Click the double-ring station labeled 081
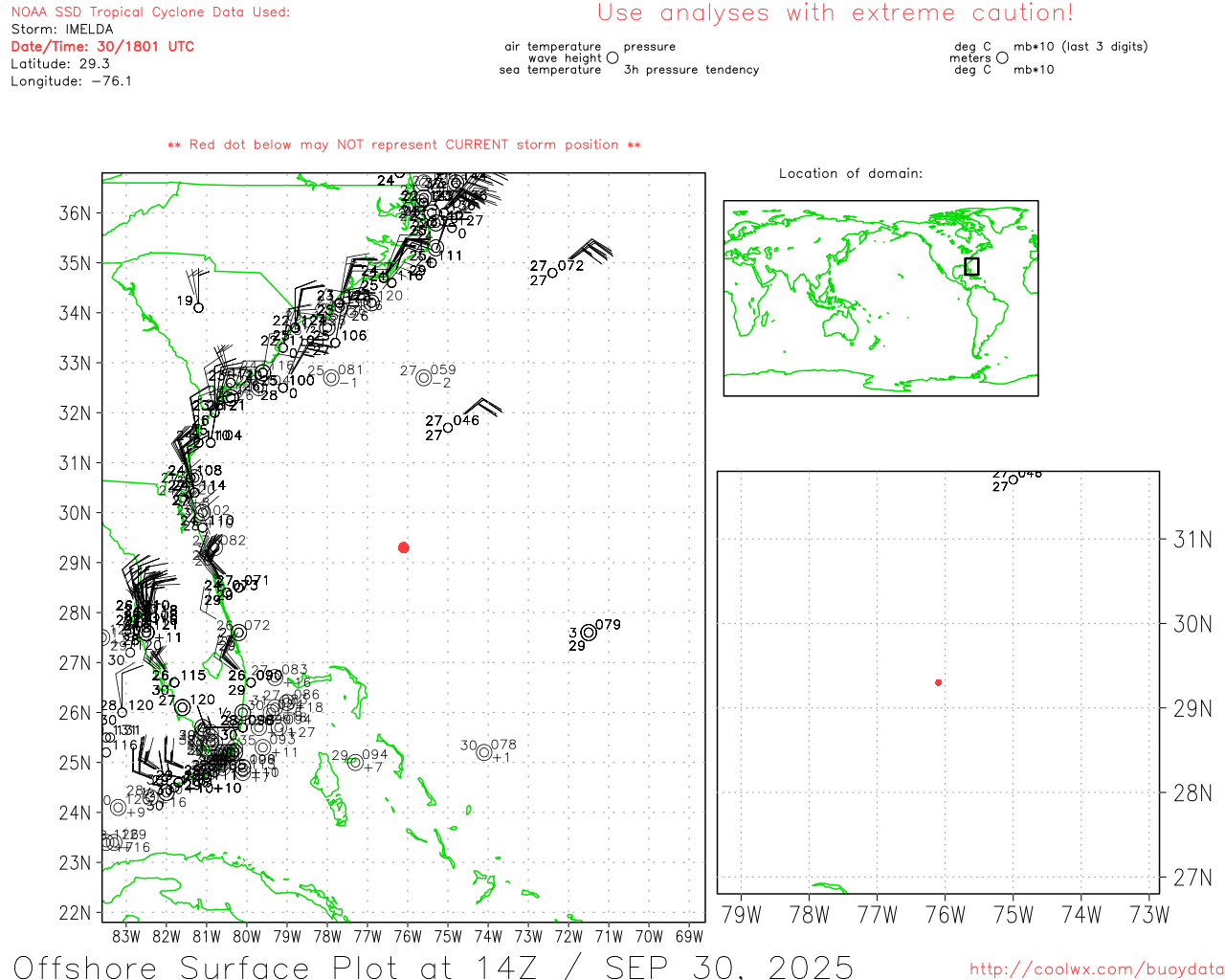This screenshot has height=980, width=1225. [x=331, y=378]
